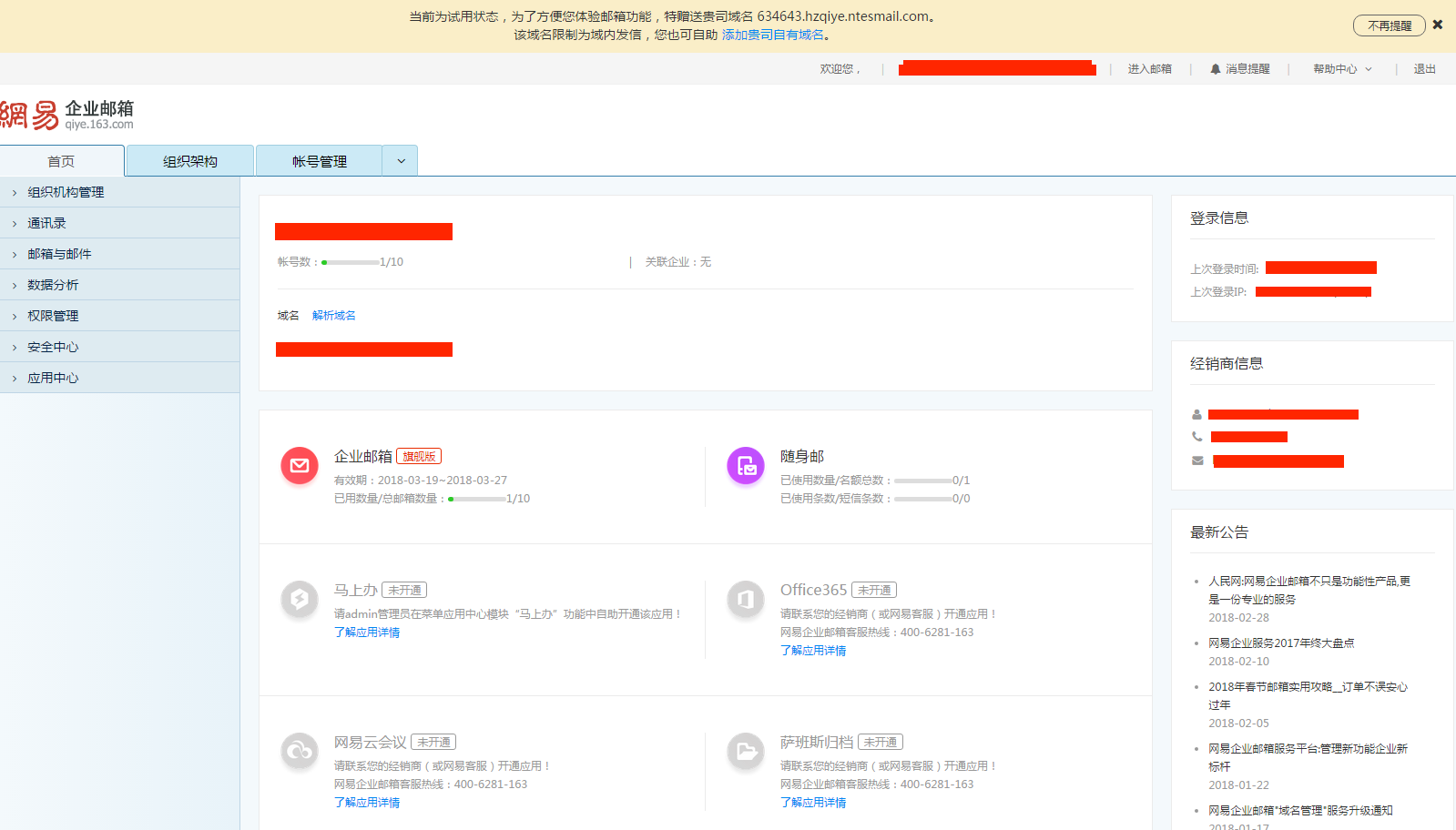1456x830 pixels.
Task: Open announcement 人民网:网易企业邮箱不只是功能性产品
Action: pyautogui.click(x=1309, y=590)
